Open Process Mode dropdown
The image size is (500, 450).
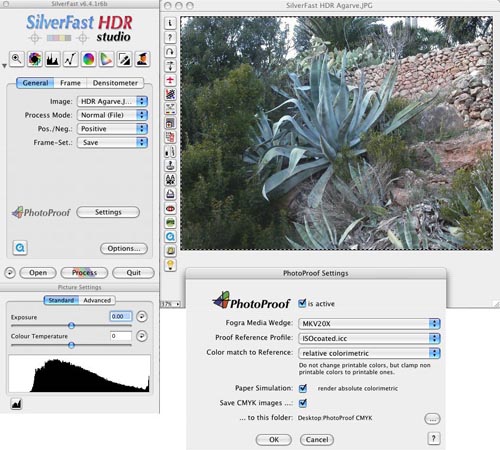coord(112,115)
